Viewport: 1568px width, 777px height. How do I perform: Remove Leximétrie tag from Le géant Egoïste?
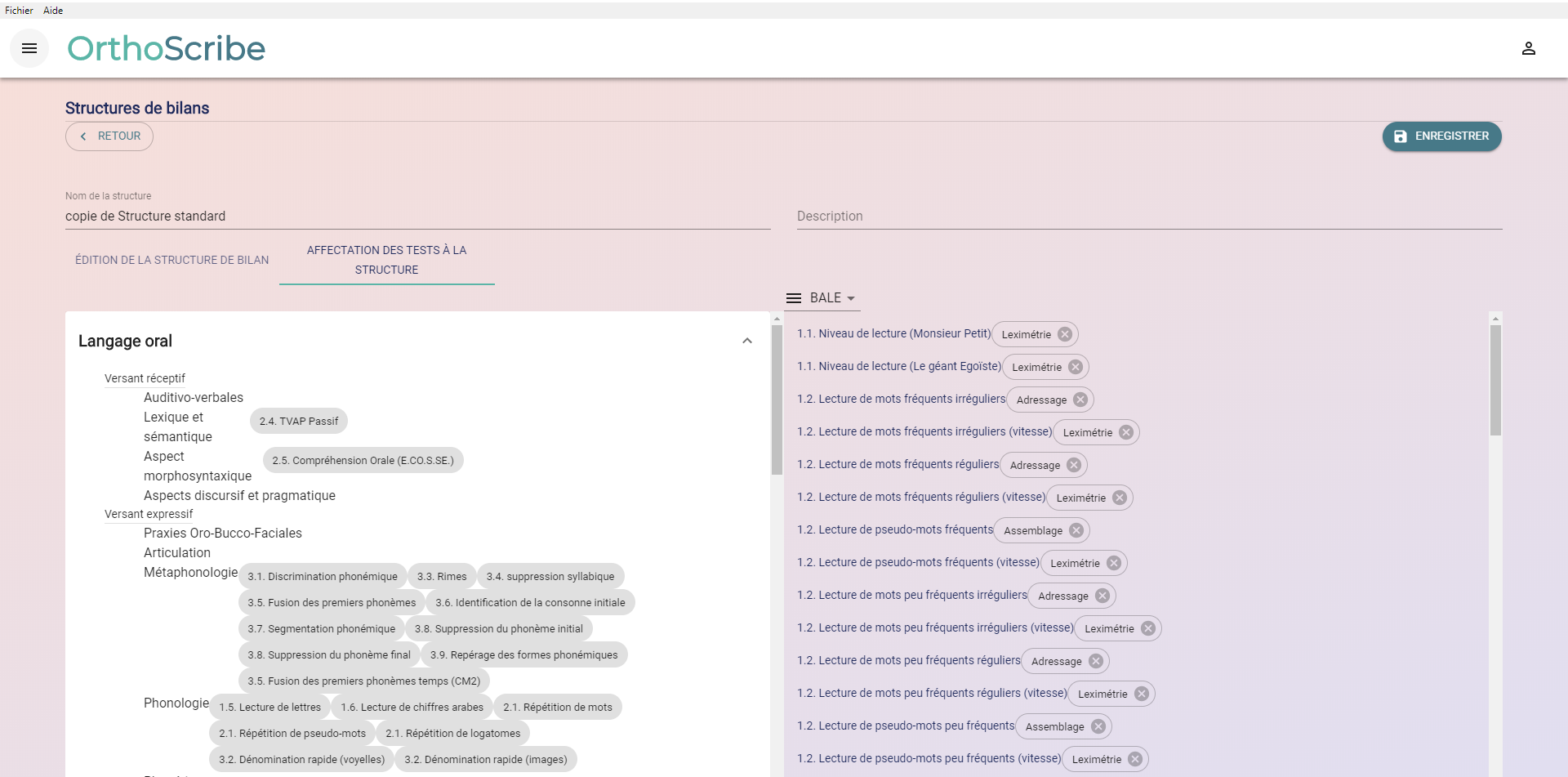coord(1075,367)
